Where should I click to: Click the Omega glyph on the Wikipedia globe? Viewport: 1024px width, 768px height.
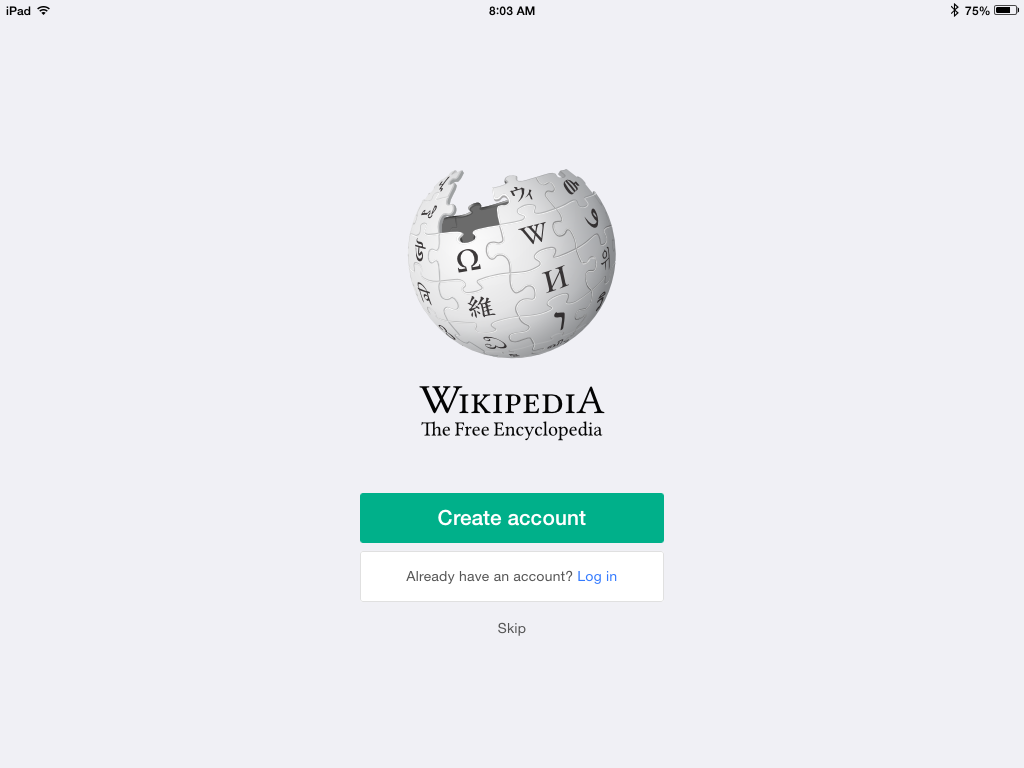[x=468, y=261]
